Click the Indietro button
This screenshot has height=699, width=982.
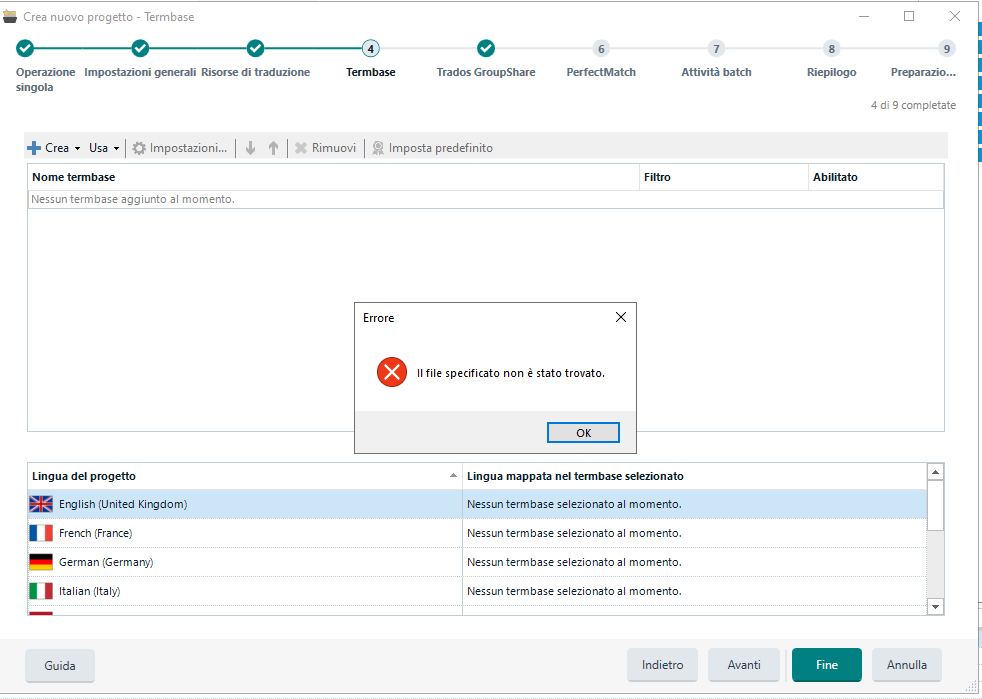tap(663, 665)
